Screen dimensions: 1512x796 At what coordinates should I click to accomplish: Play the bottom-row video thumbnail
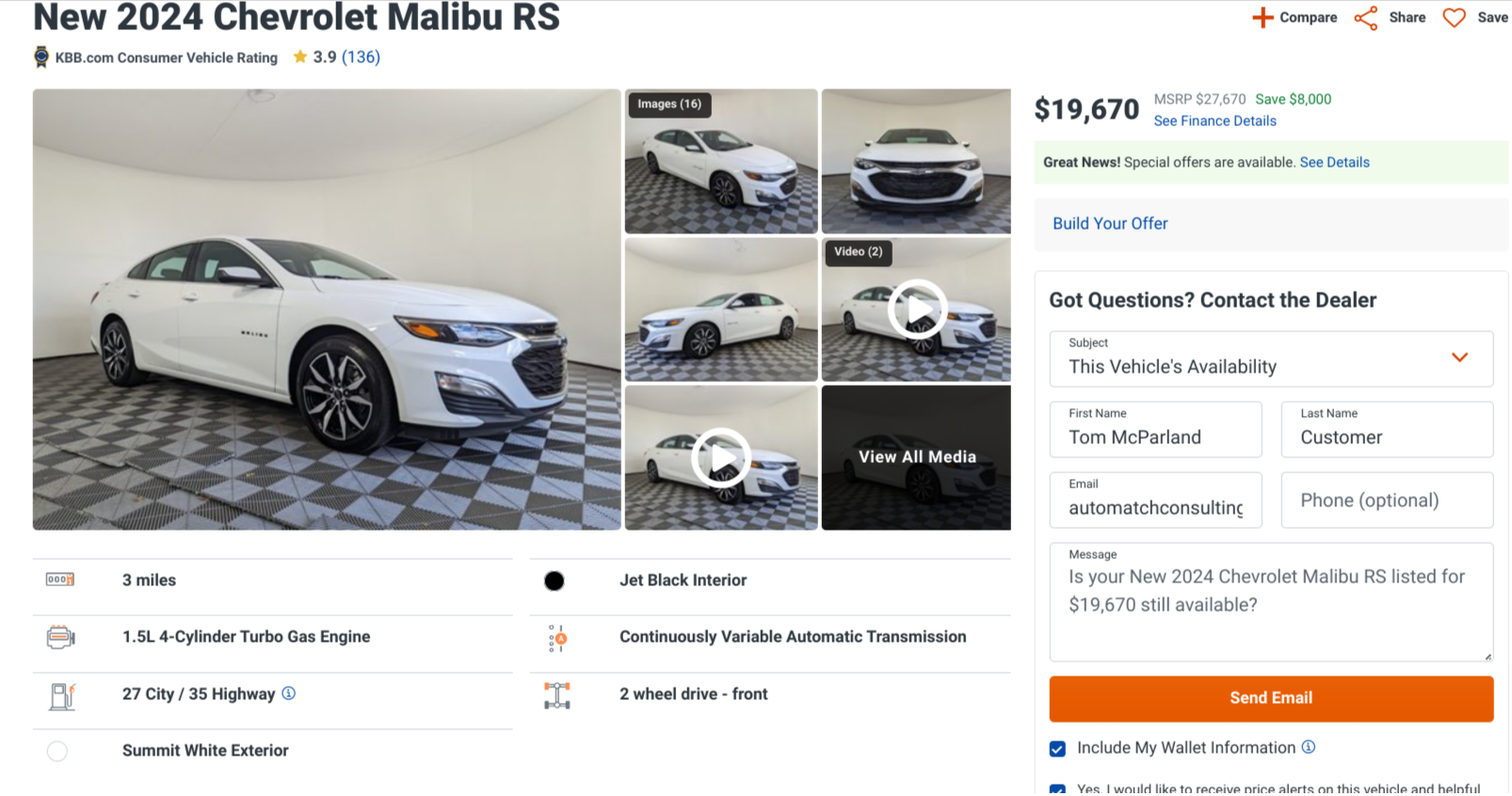721,457
